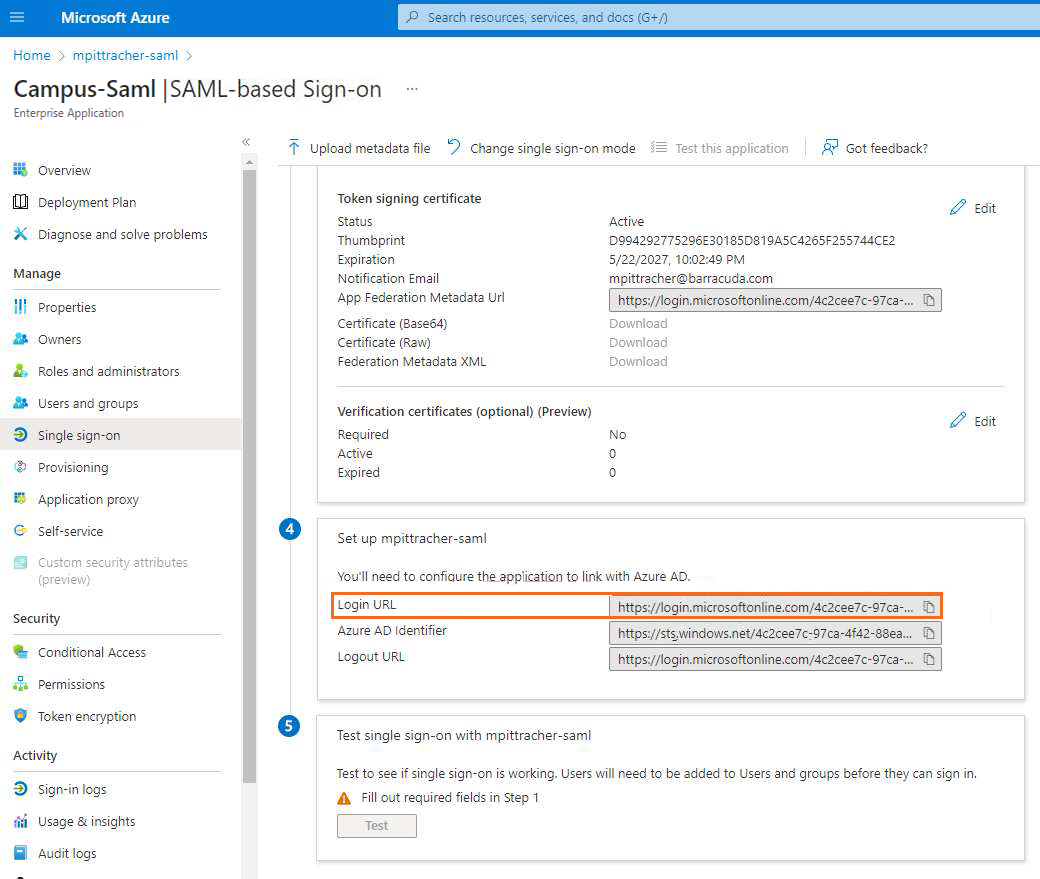Copy the App Federation Metadata Url

coord(929,301)
